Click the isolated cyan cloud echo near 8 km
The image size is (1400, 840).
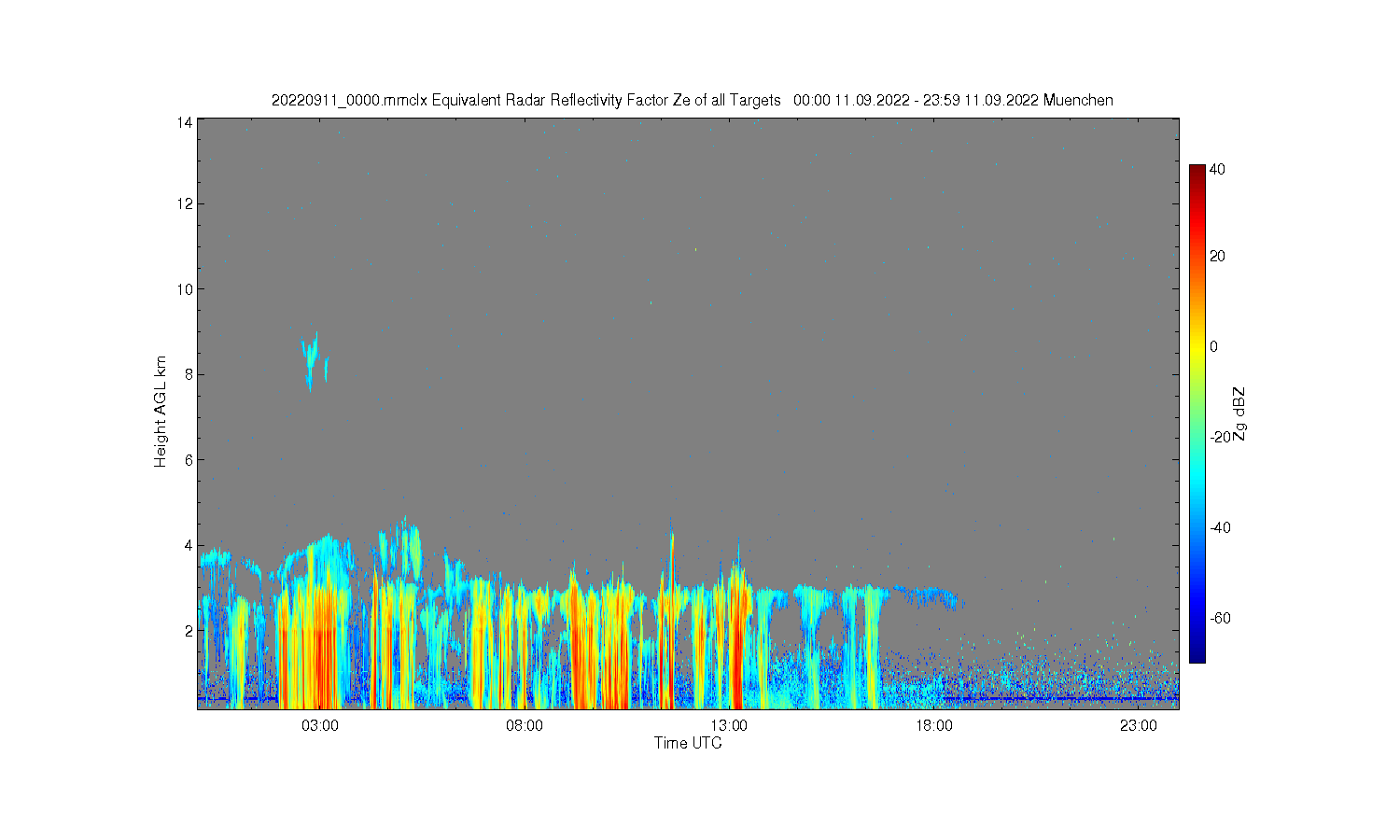tap(312, 361)
